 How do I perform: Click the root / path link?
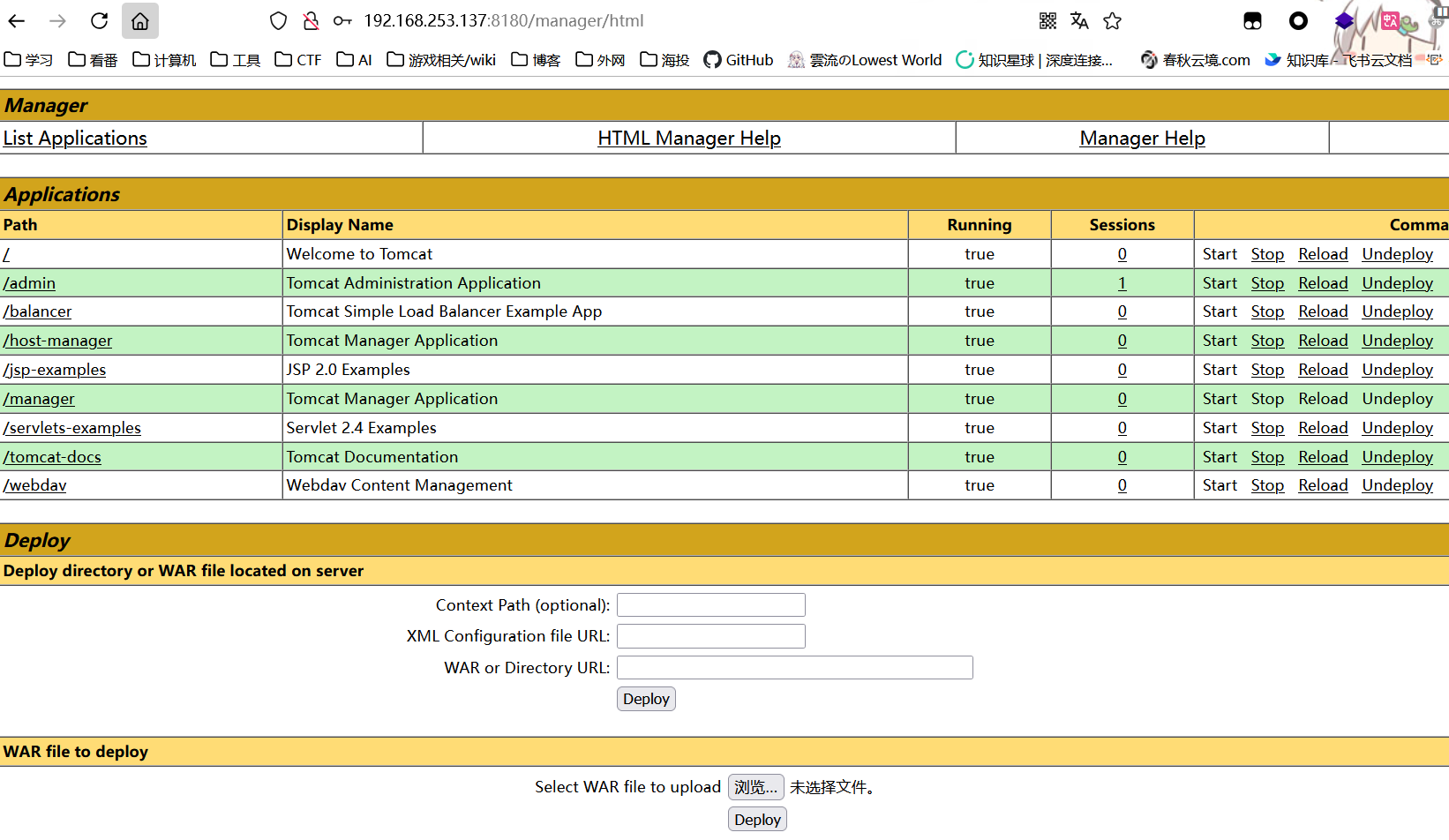7,254
